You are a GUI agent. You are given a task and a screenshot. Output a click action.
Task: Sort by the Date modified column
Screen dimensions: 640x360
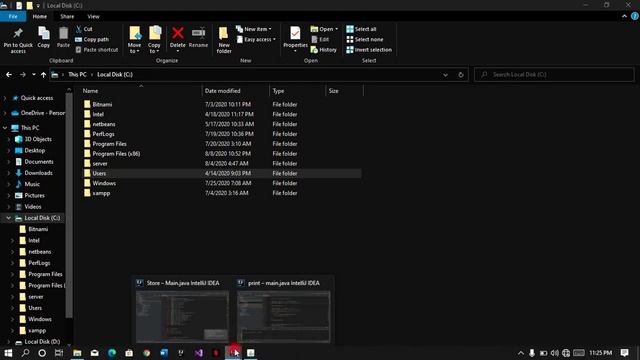point(236,91)
